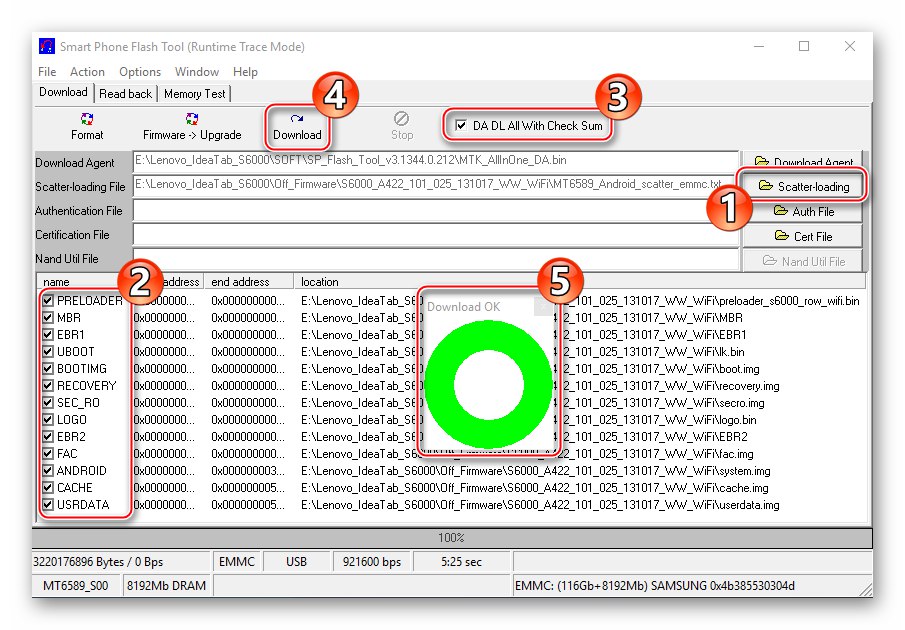Toggle the CACHE partition checkbox
Viewport: 905px width, 630px height.
[x=48, y=488]
